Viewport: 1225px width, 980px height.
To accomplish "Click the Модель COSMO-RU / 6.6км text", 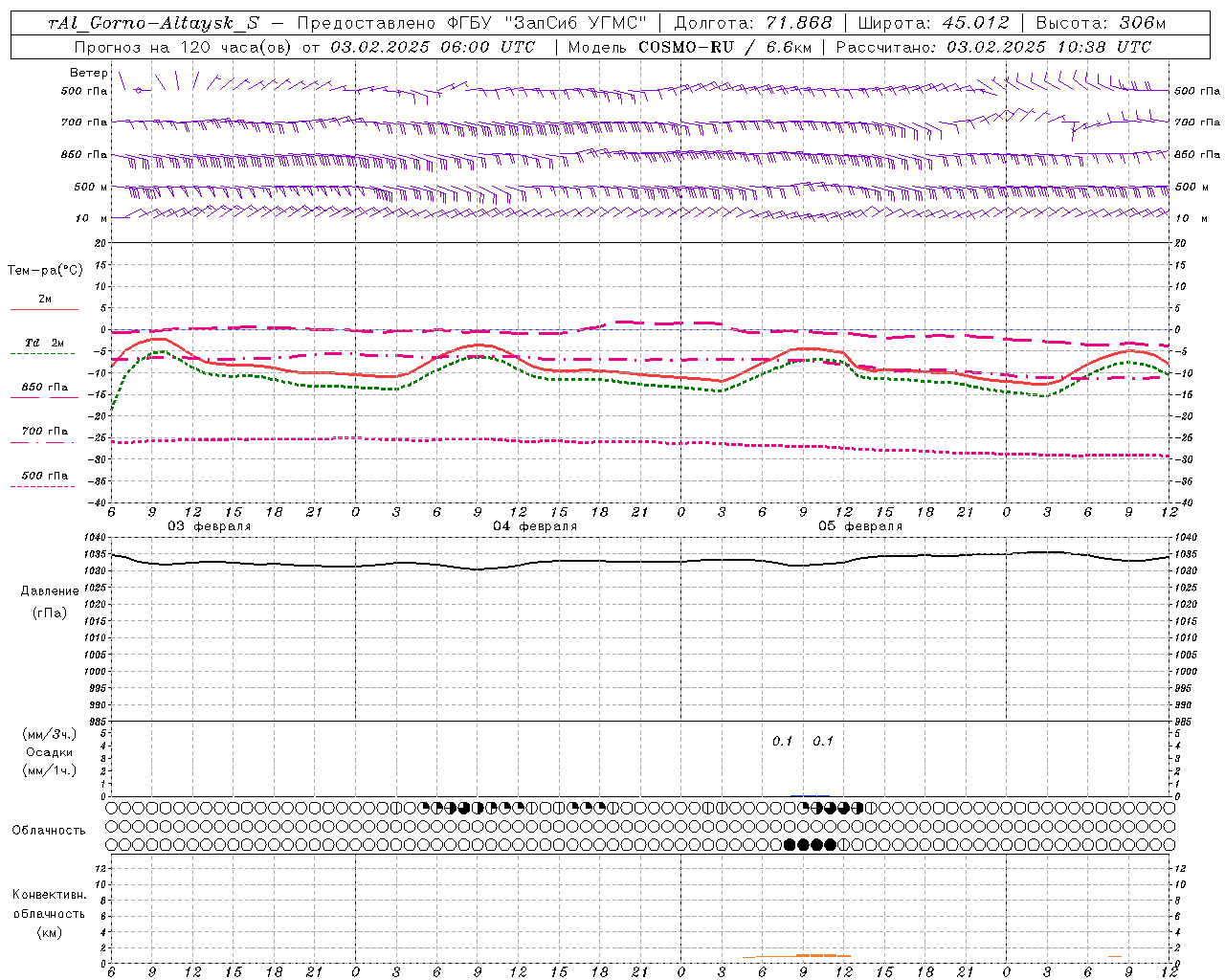I will coord(688,47).
